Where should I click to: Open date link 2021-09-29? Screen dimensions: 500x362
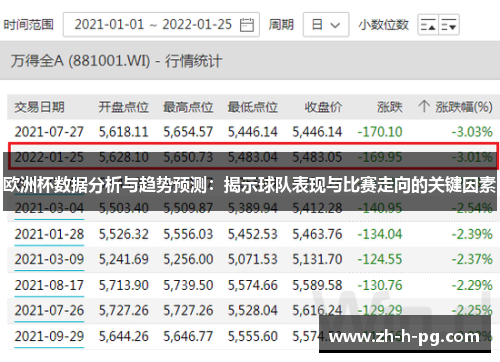point(49,336)
